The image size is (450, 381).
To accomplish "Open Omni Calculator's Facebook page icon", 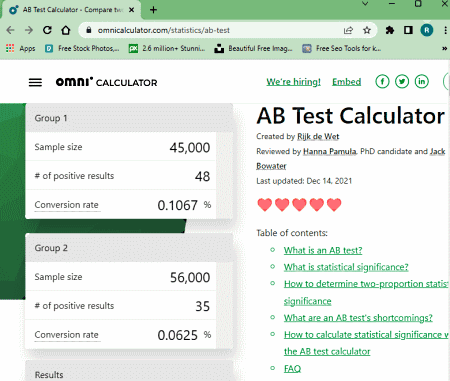I will (382, 82).
